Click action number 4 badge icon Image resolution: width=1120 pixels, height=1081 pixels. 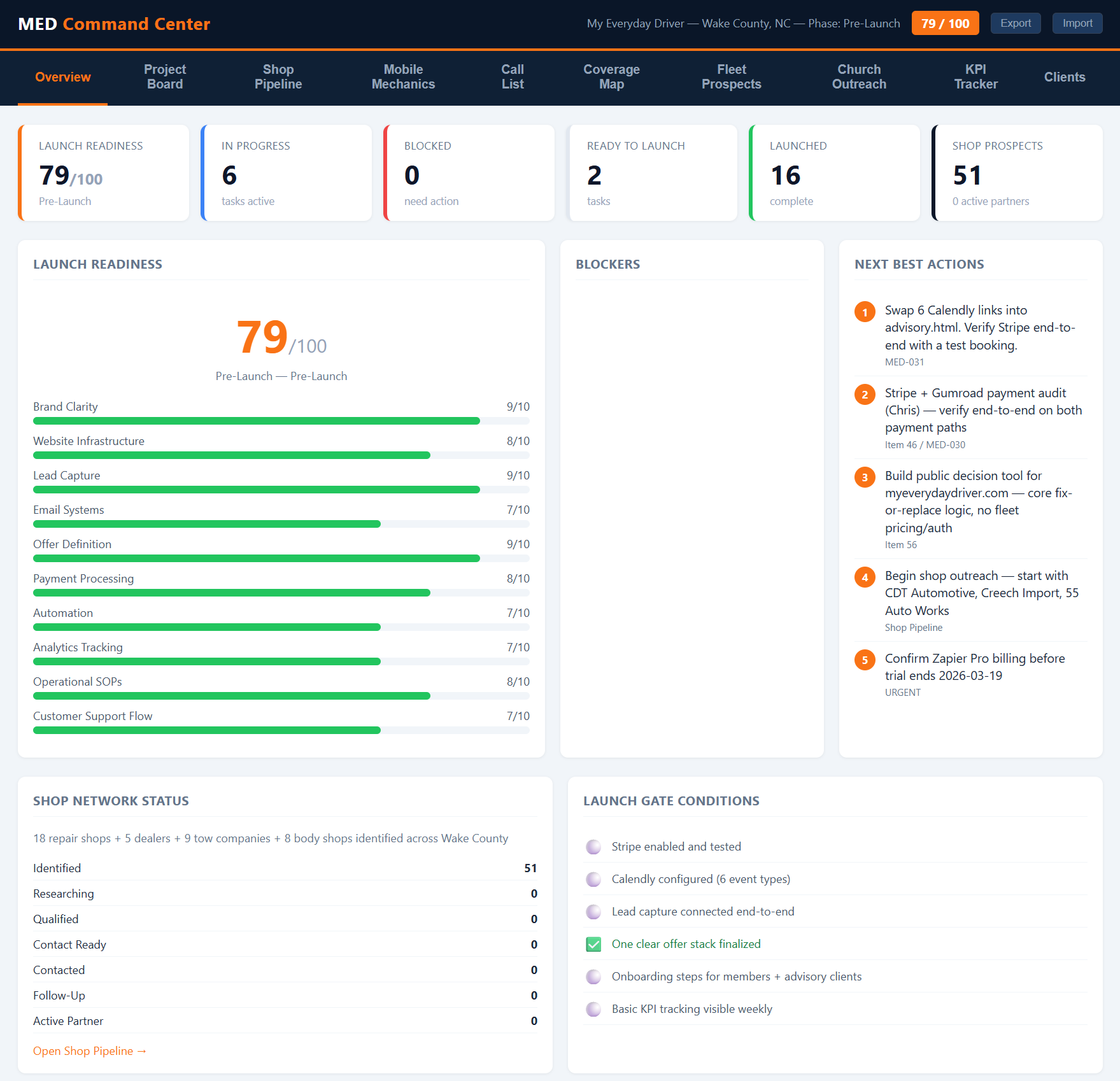point(865,577)
